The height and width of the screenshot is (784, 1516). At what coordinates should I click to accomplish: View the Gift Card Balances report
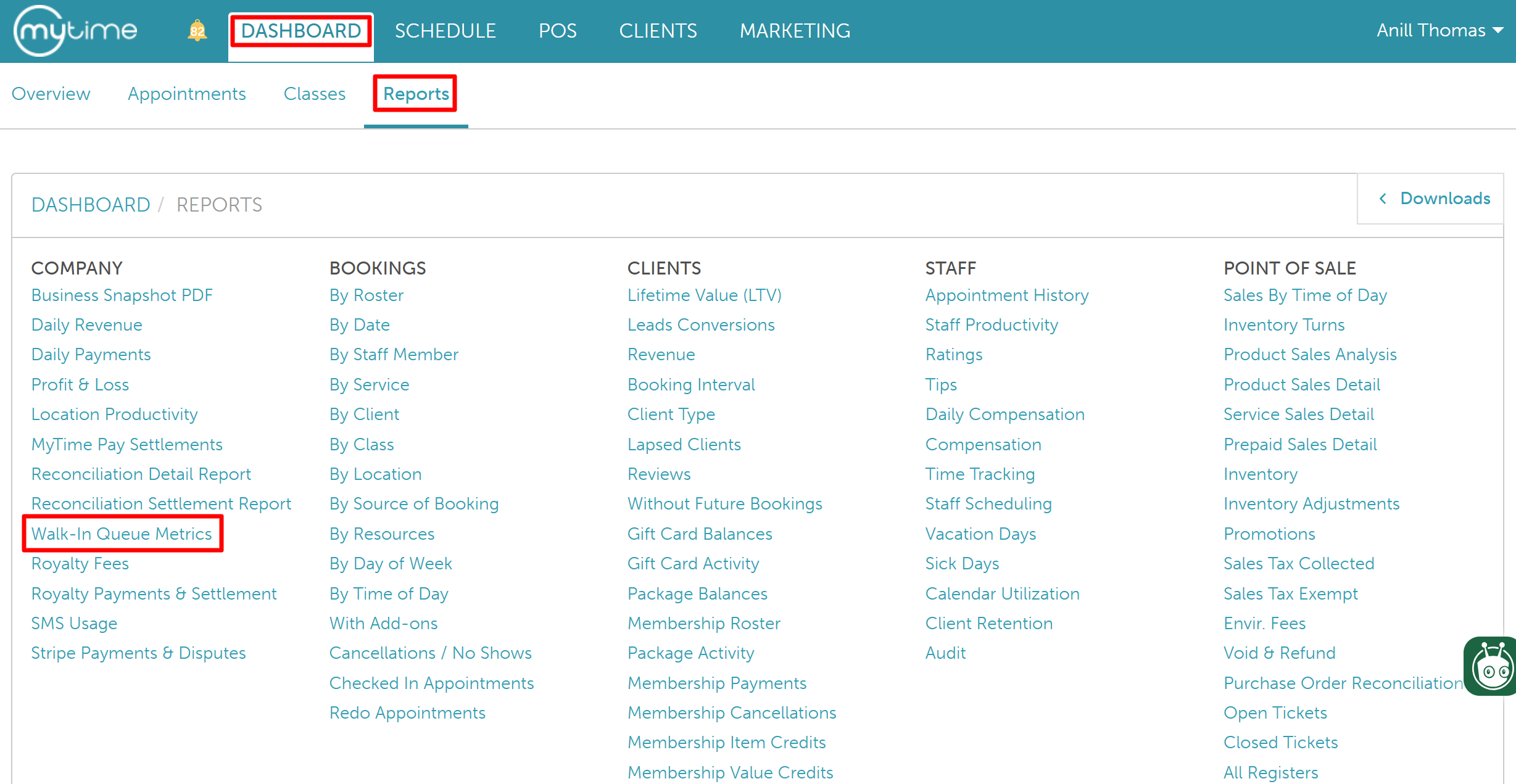tap(700, 534)
